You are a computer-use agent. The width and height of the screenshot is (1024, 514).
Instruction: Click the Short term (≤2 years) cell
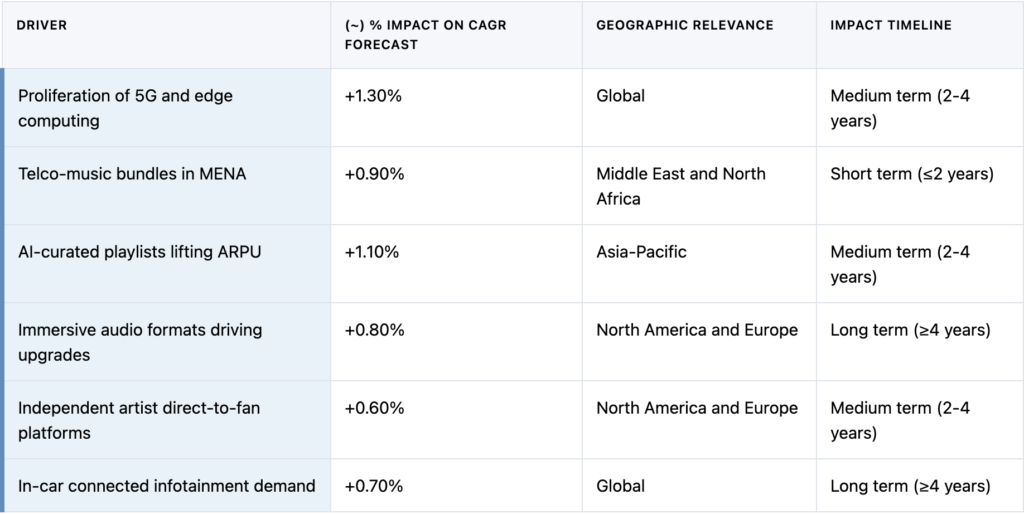[911, 174]
